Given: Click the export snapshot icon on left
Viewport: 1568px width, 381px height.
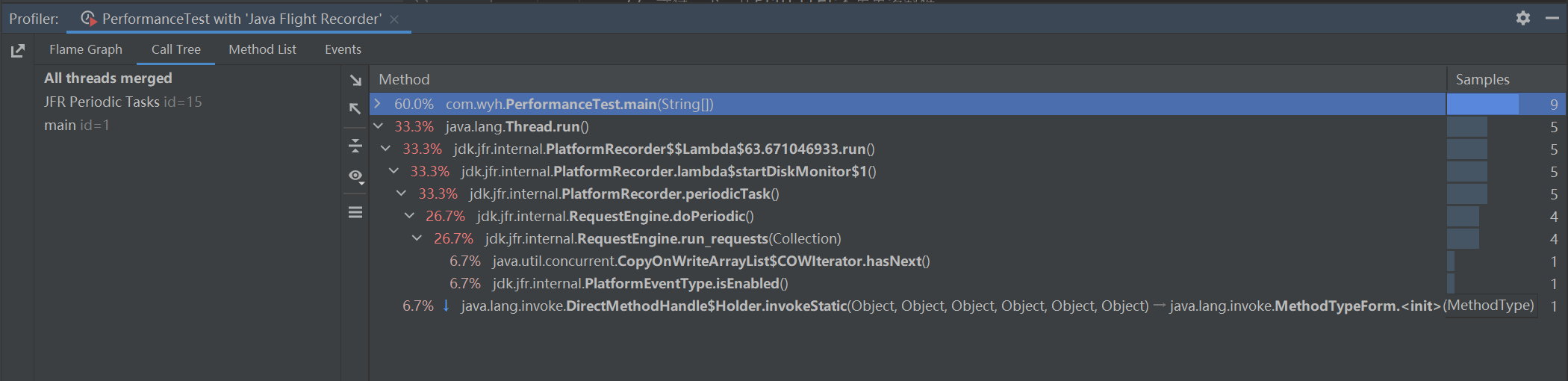Looking at the screenshot, I should point(18,51).
